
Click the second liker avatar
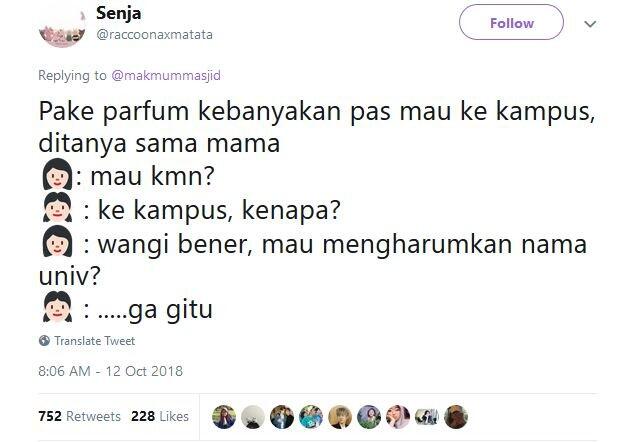(253, 416)
